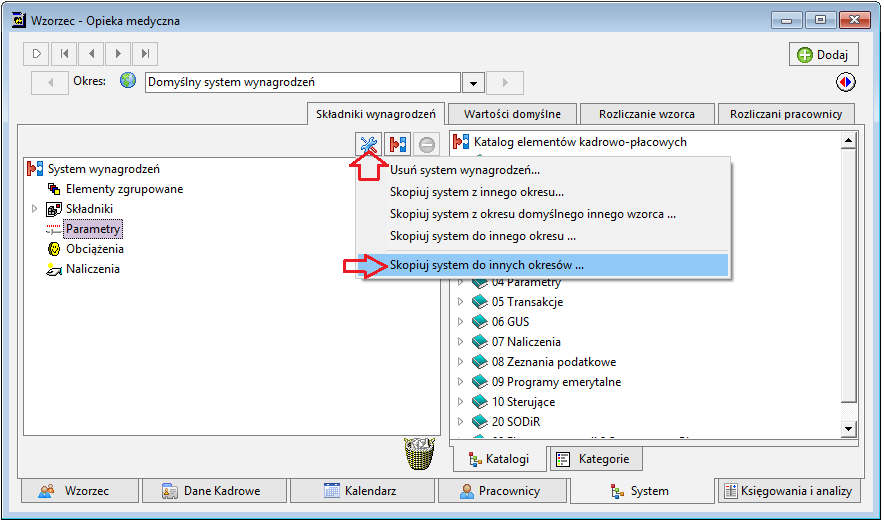Expand the 06 GUS catalog

click(x=461, y=322)
